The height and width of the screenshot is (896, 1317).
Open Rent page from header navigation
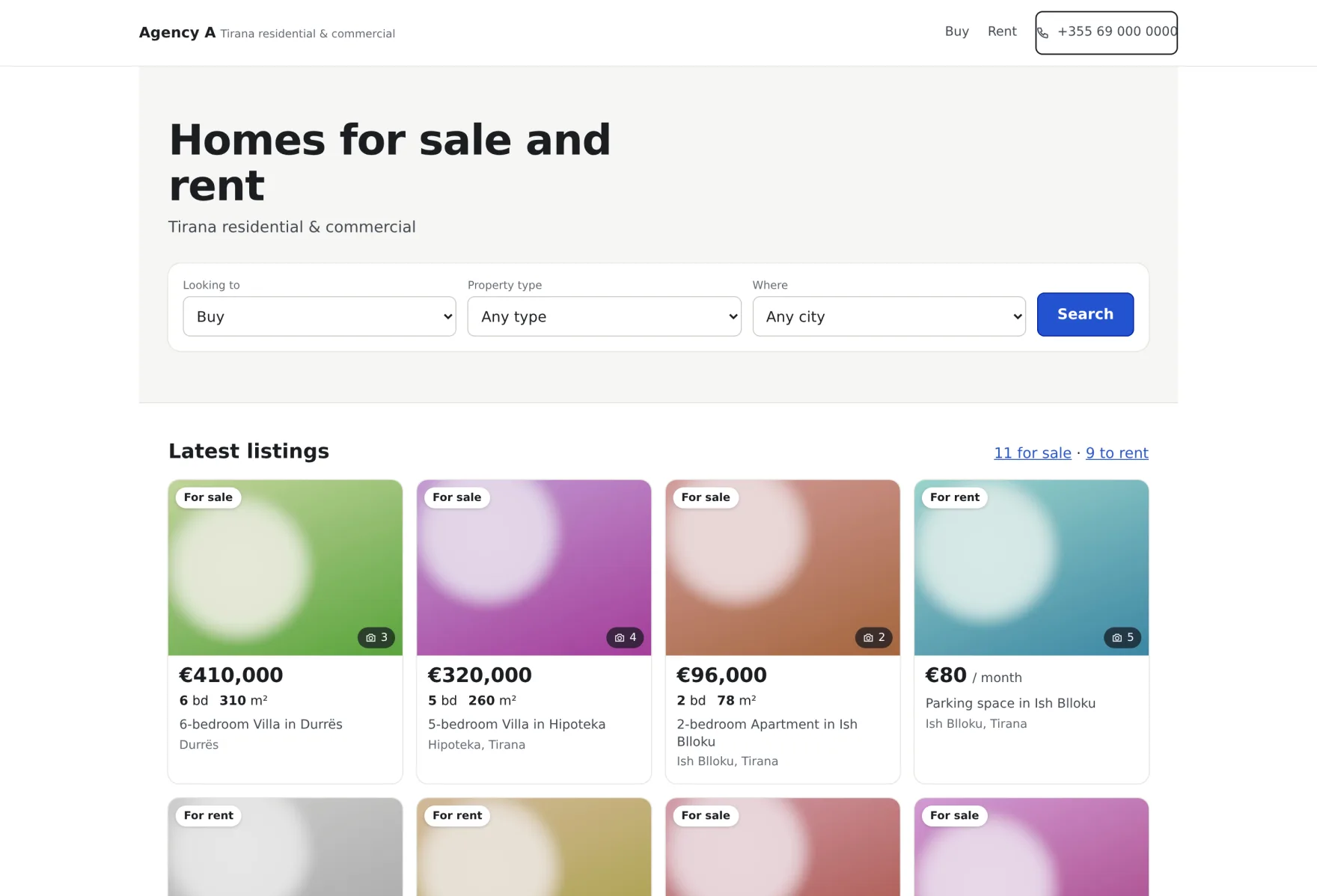point(1002,31)
